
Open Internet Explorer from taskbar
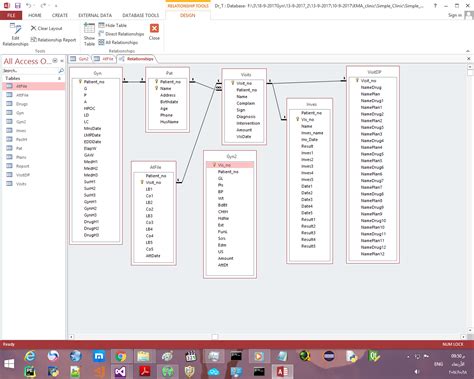coord(30,356)
